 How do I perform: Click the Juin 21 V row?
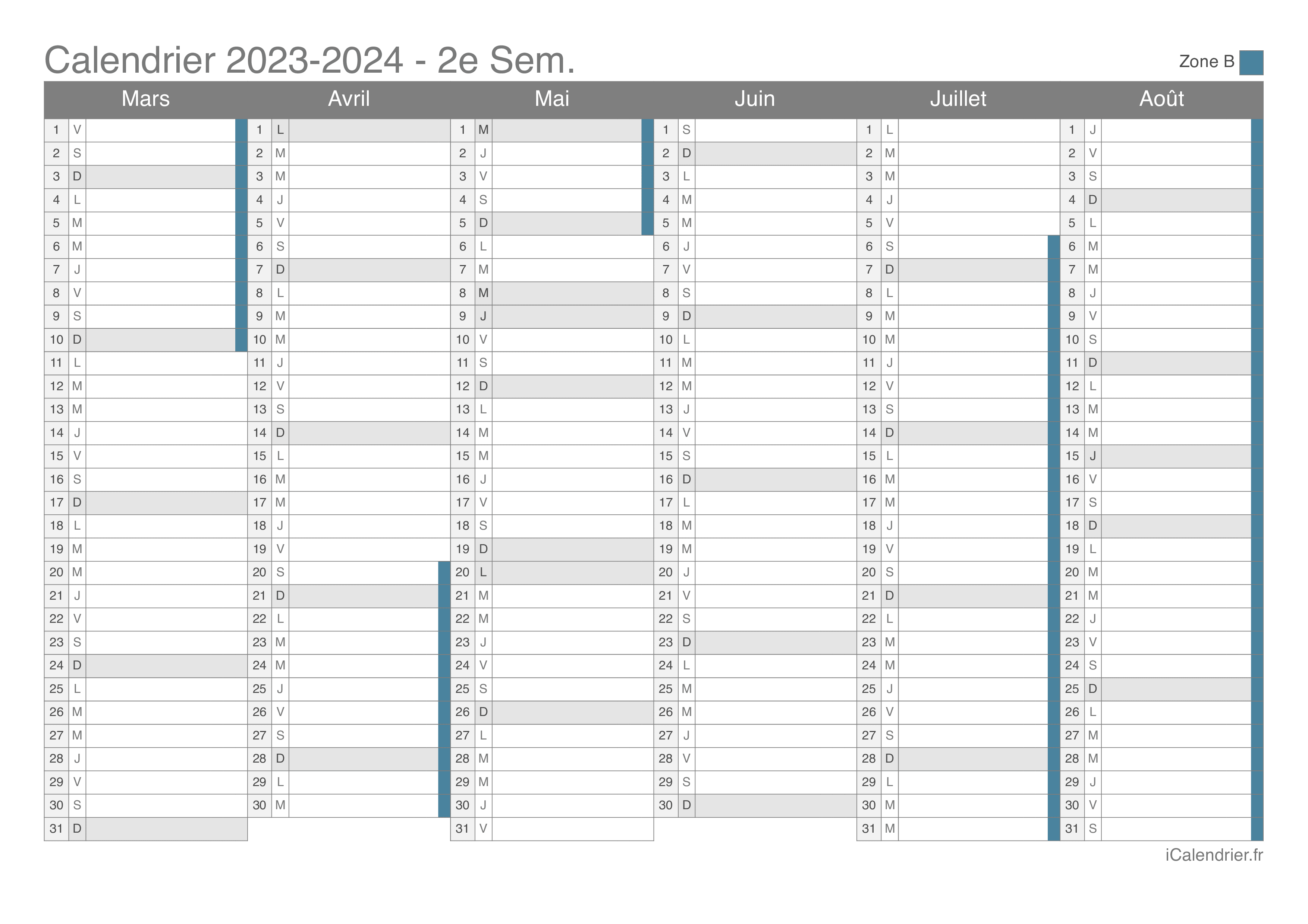[x=755, y=596]
